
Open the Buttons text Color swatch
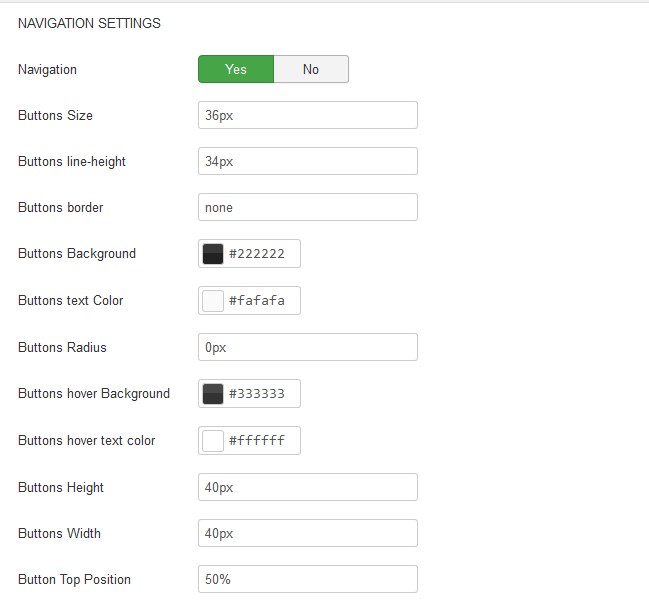pos(213,300)
